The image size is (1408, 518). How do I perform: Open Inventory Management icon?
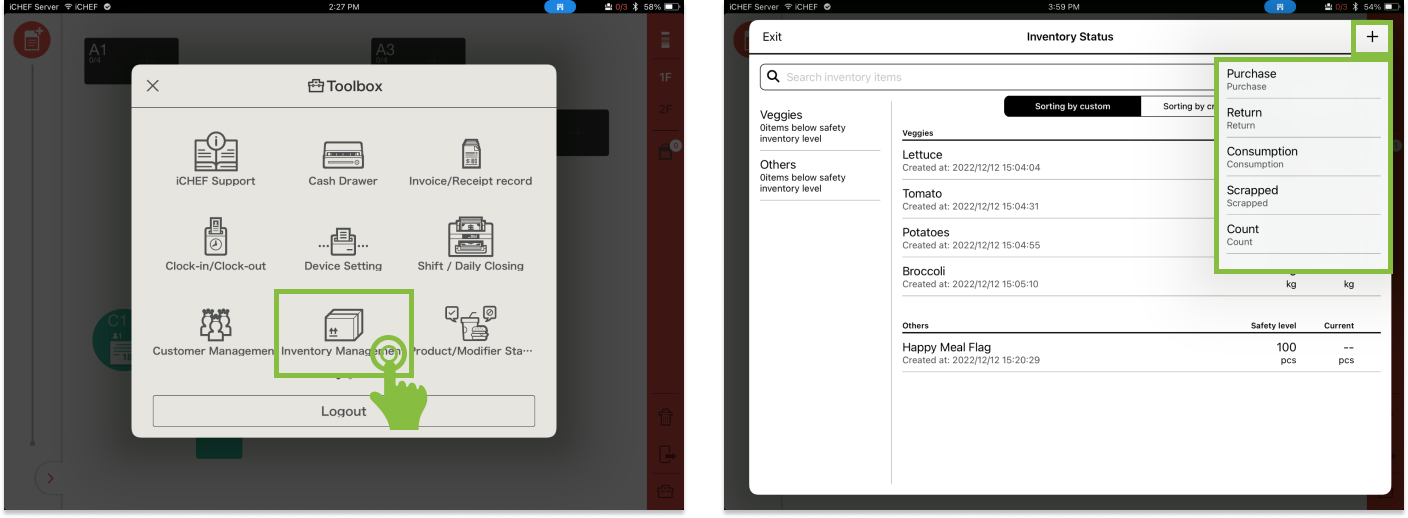point(343,330)
